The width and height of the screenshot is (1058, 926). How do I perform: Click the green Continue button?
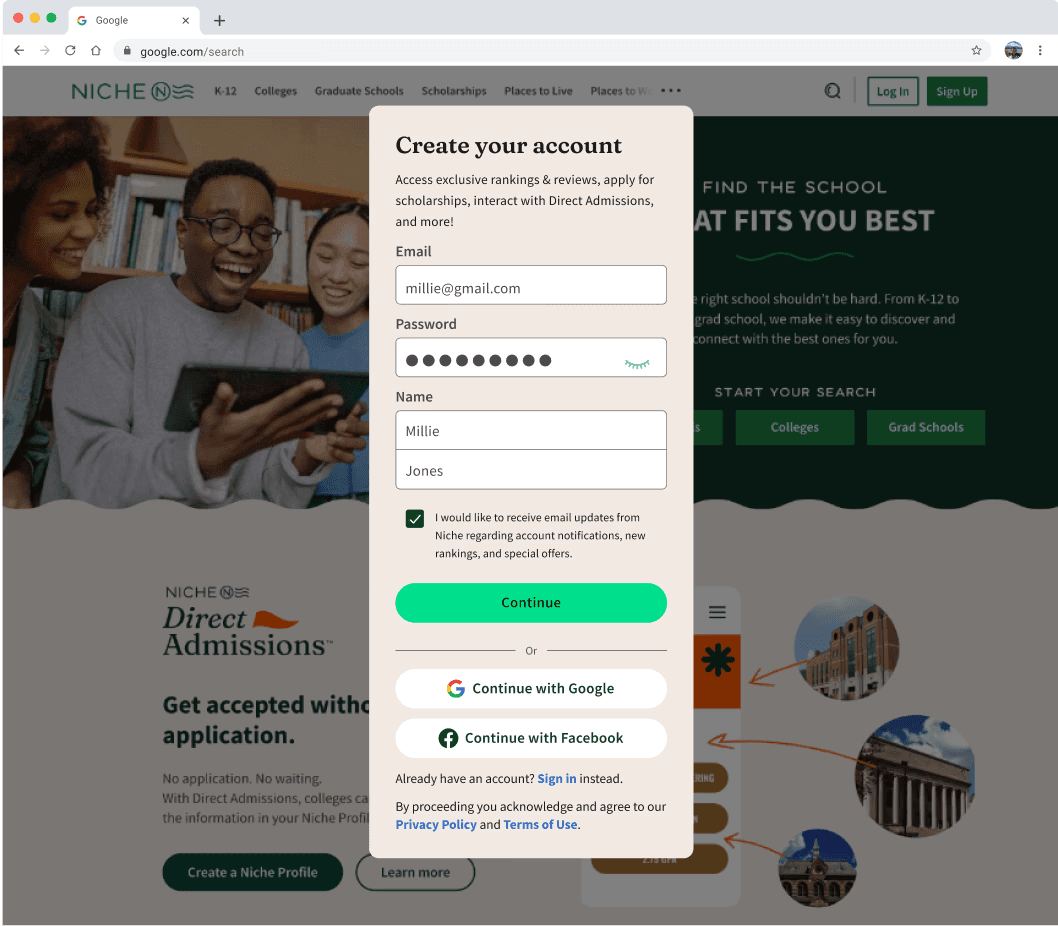tap(531, 603)
